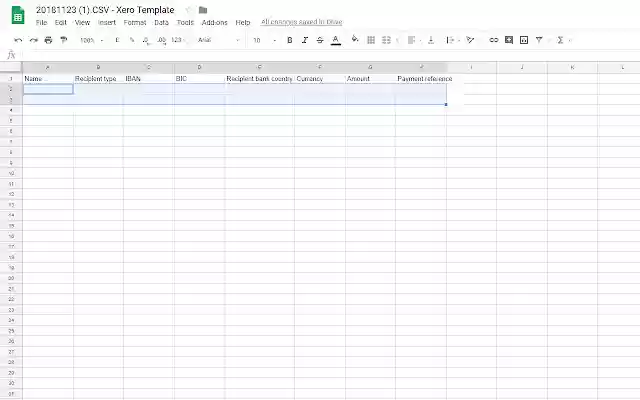Click the move-to-folder icon beside the title

(x=203, y=10)
